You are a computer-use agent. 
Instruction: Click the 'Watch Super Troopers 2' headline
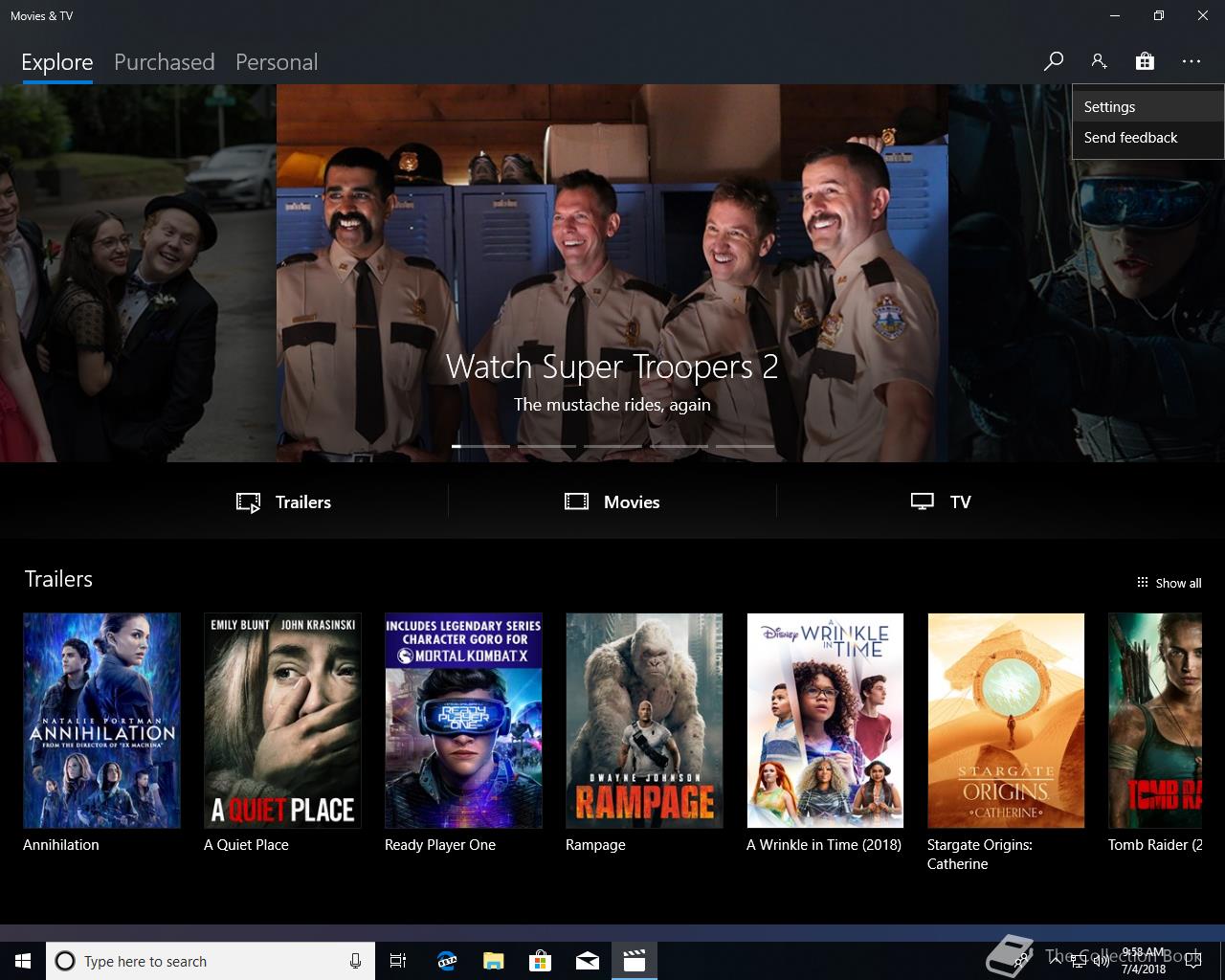coord(612,367)
